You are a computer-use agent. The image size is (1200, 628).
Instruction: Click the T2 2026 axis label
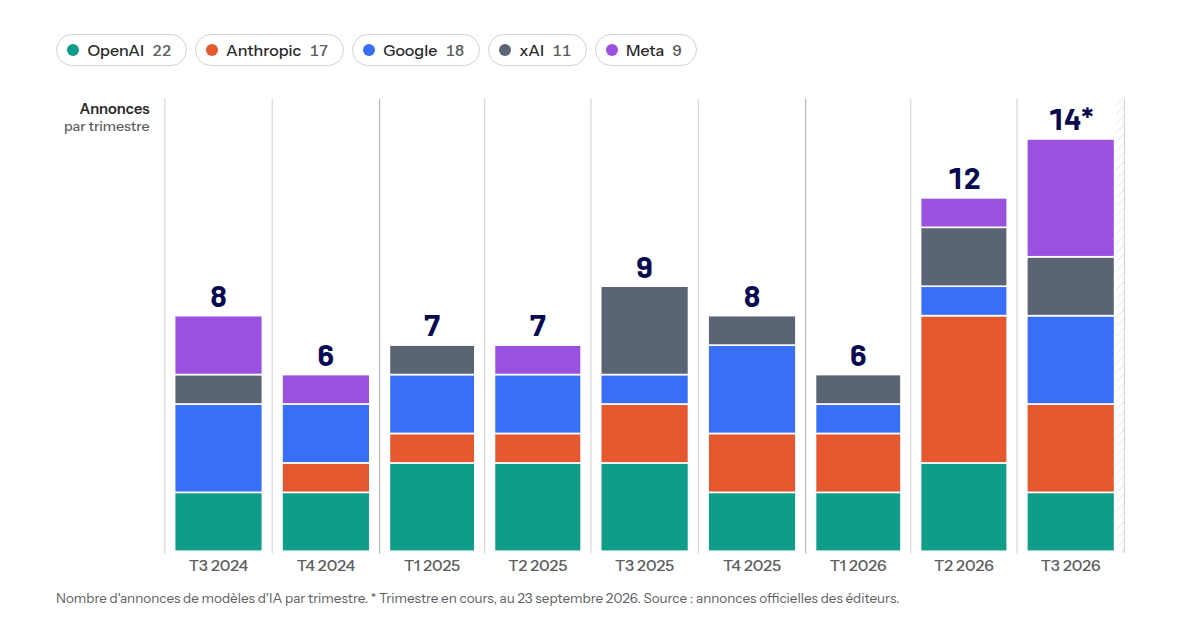coord(964,566)
